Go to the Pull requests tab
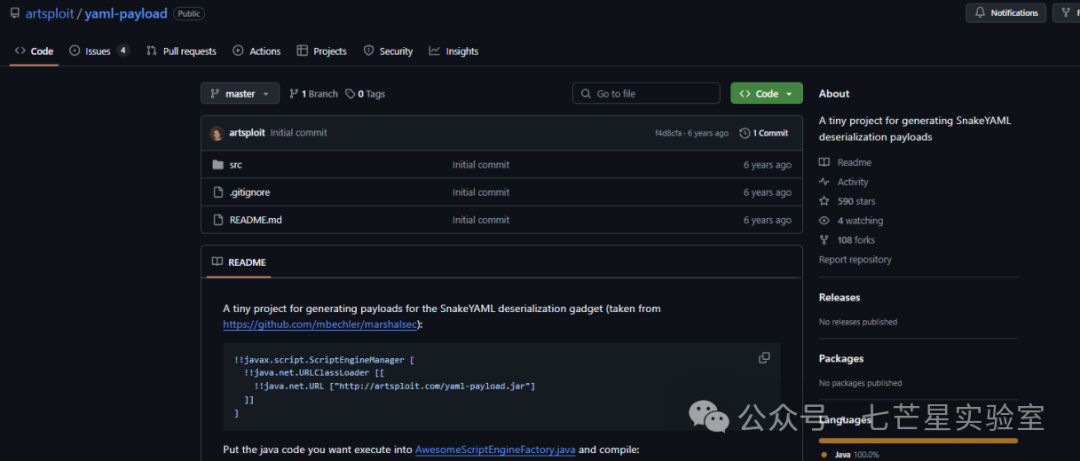The width and height of the screenshot is (1080, 461). [181, 51]
